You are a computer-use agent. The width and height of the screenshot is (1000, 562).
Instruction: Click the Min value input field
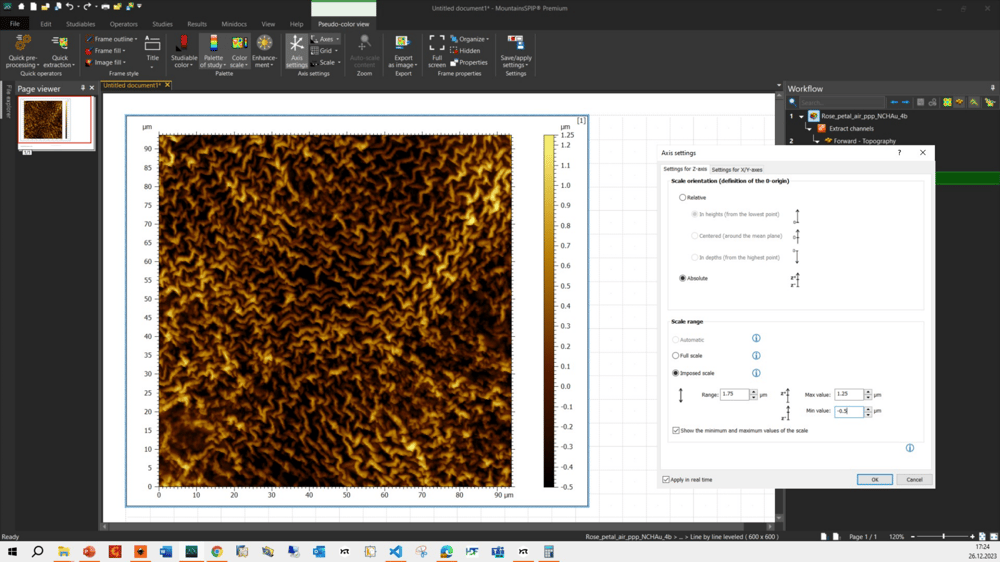coord(849,411)
